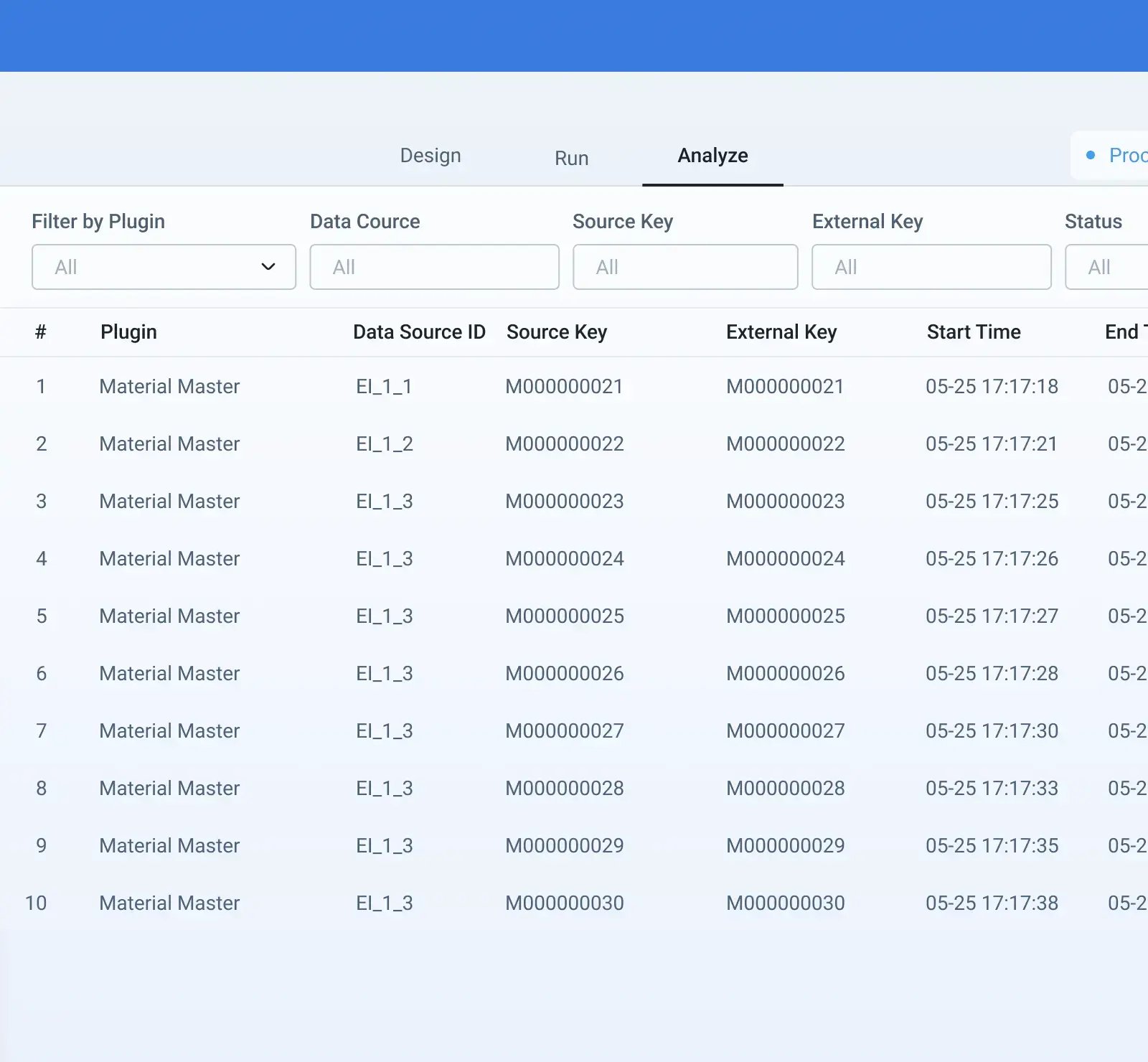Open the Status filter field
The height and width of the screenshot is (1062, 1148).
(x=1106, y=267)
